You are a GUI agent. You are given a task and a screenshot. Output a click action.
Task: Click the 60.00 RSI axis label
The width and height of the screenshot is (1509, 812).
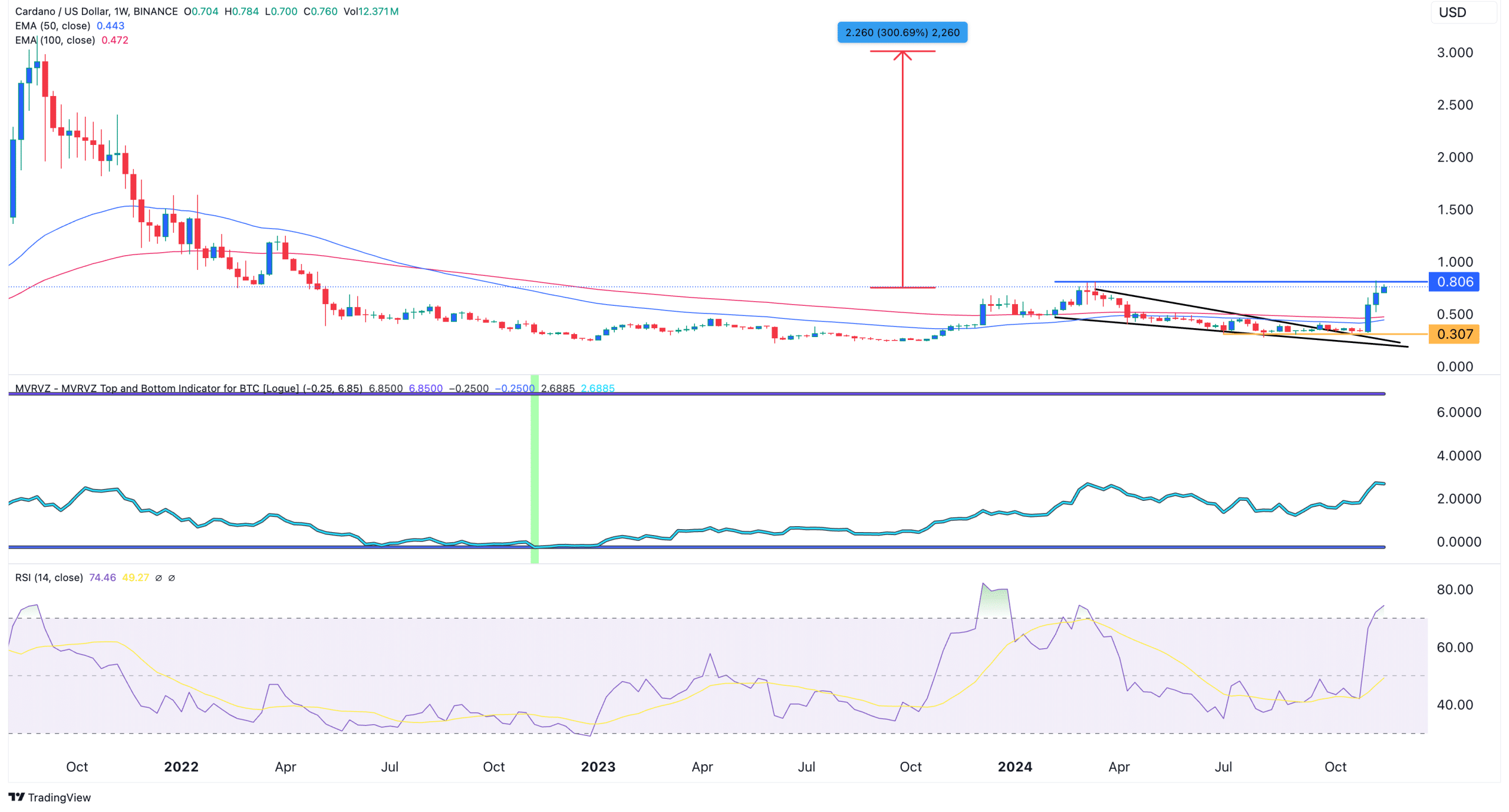point(1454,647)
